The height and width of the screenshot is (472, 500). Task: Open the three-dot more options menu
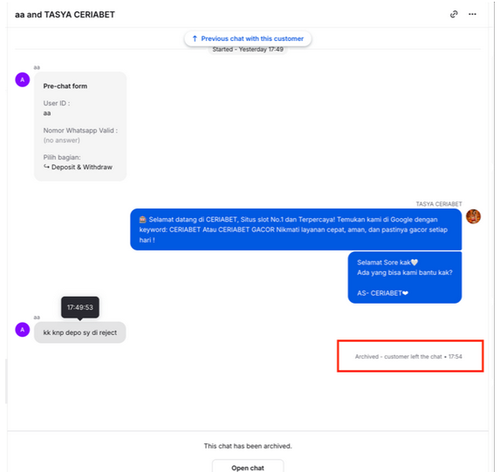[472, 14]
